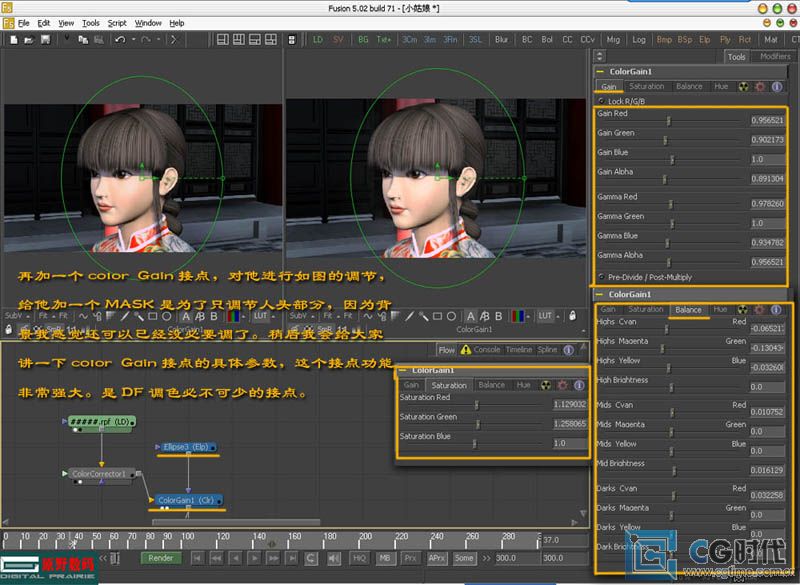
Task: Add a Background (BG) tool
Action: [x=363, y=40]
